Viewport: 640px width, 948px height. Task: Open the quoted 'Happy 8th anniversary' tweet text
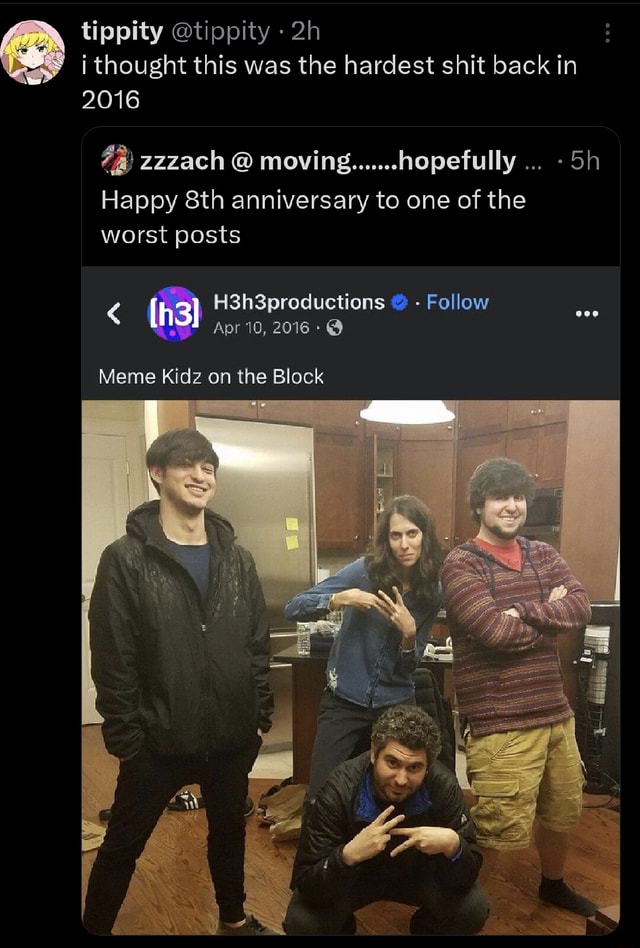coord(312,216)
